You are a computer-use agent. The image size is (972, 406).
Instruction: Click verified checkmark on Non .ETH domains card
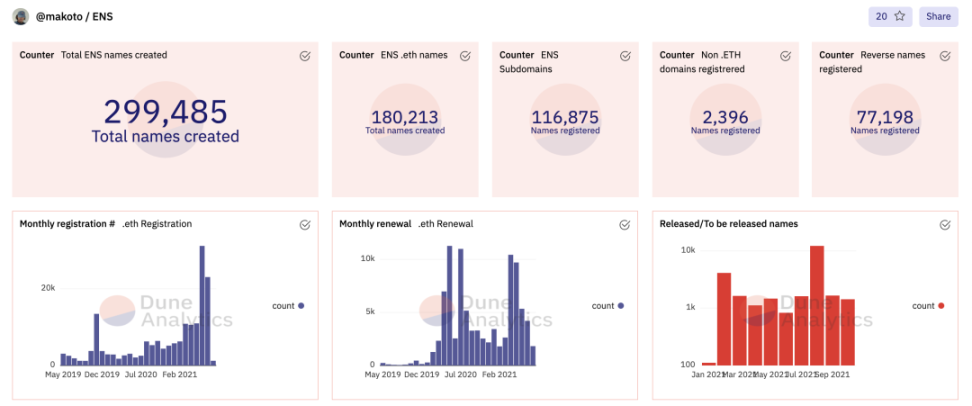coord(785,56)
